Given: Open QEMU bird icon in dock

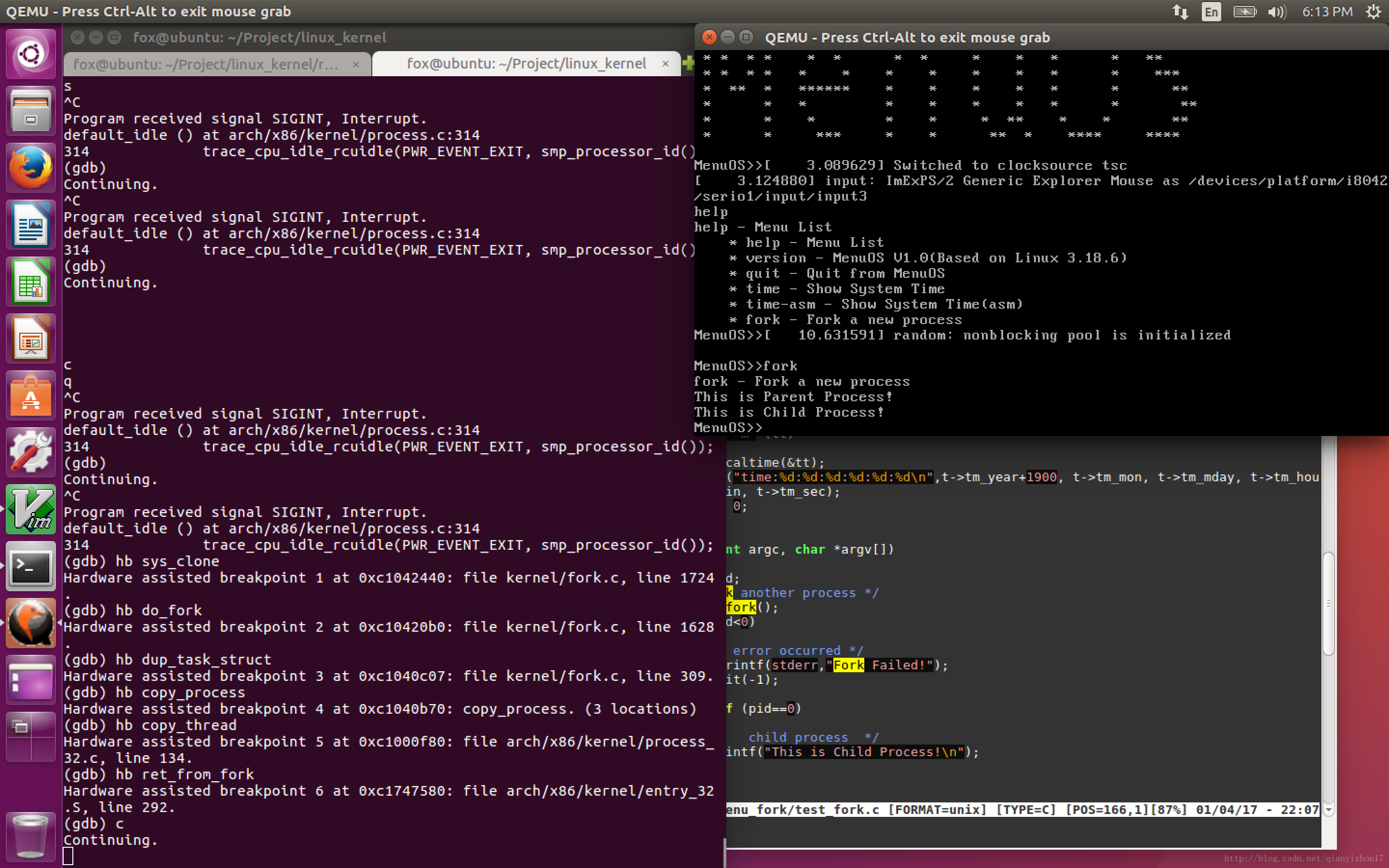Looking at the screenshot, I should pos(30,623).
